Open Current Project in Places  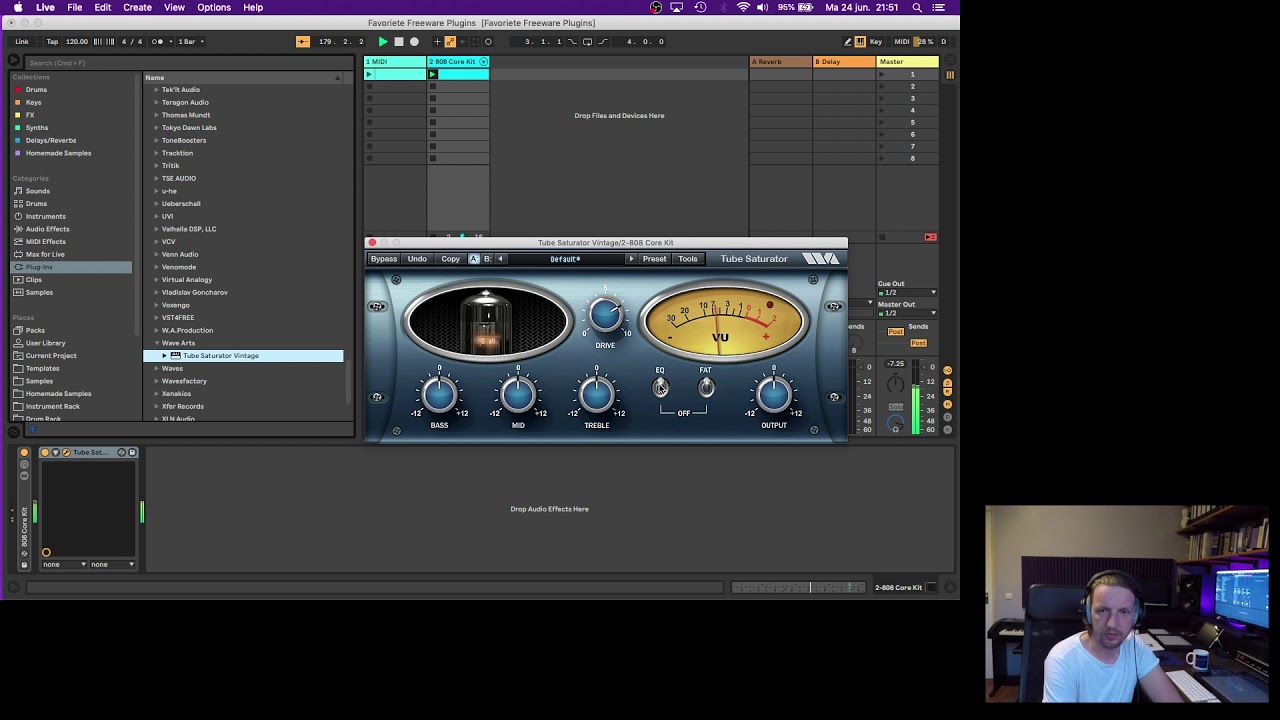pos(51,355)
